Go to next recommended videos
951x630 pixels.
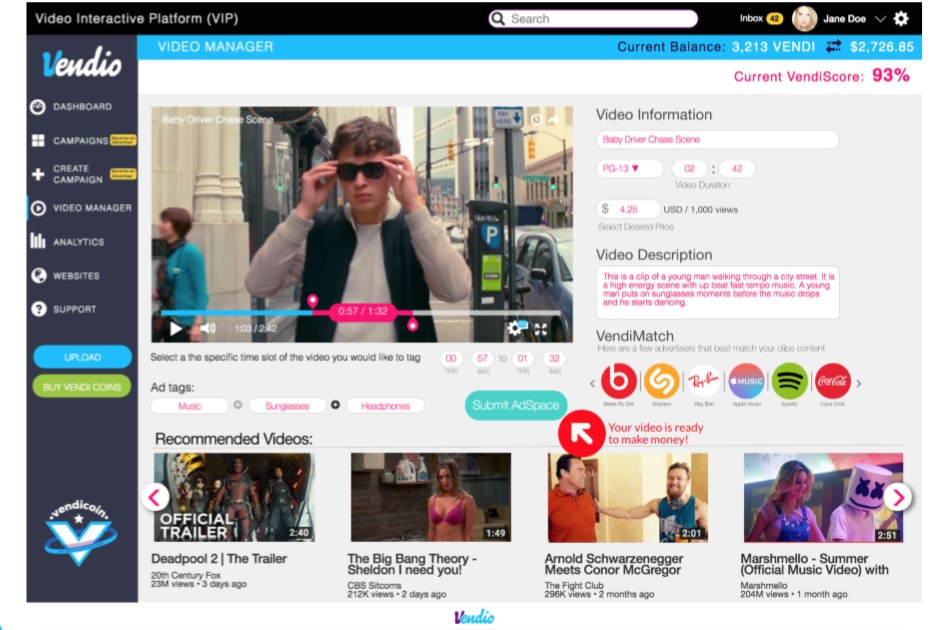(898, 497)
